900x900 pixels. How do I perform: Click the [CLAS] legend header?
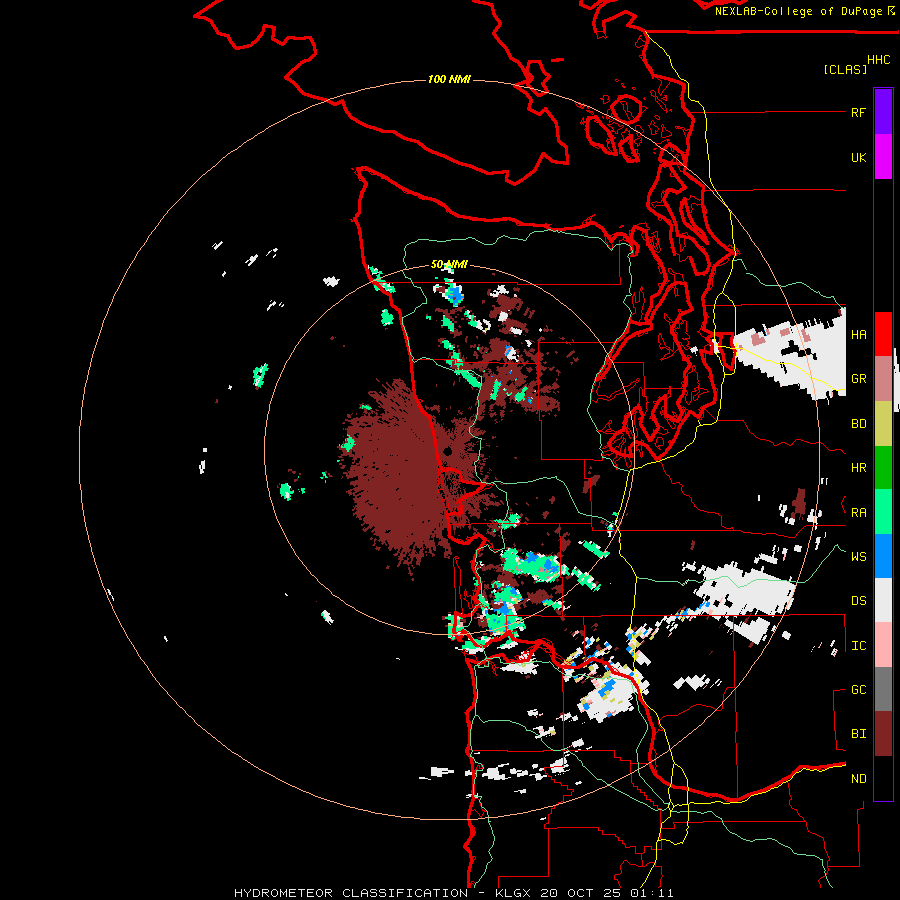(x=845, y=69)
